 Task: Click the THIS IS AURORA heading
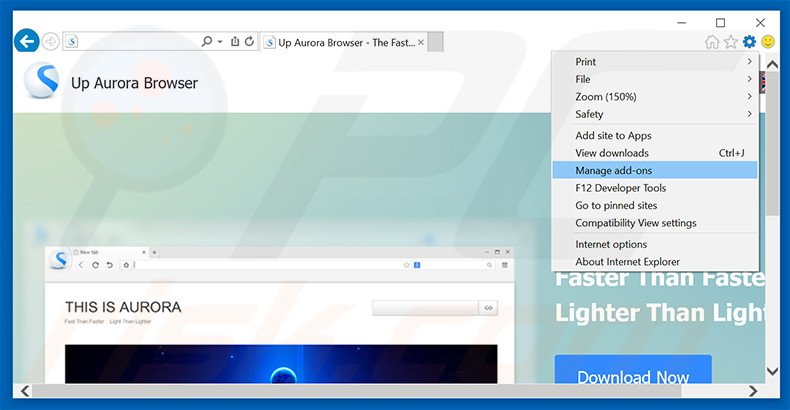tap(123, 307)
